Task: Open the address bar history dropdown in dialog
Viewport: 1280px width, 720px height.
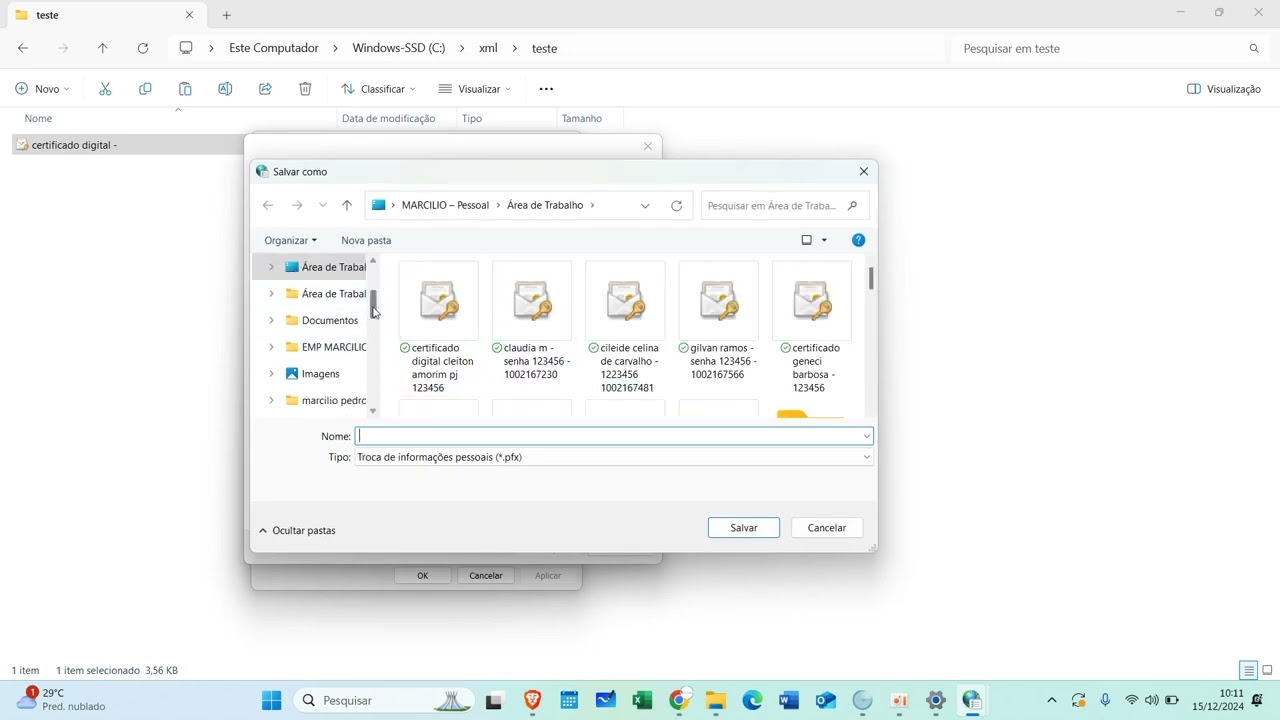Action: (645, 206)
